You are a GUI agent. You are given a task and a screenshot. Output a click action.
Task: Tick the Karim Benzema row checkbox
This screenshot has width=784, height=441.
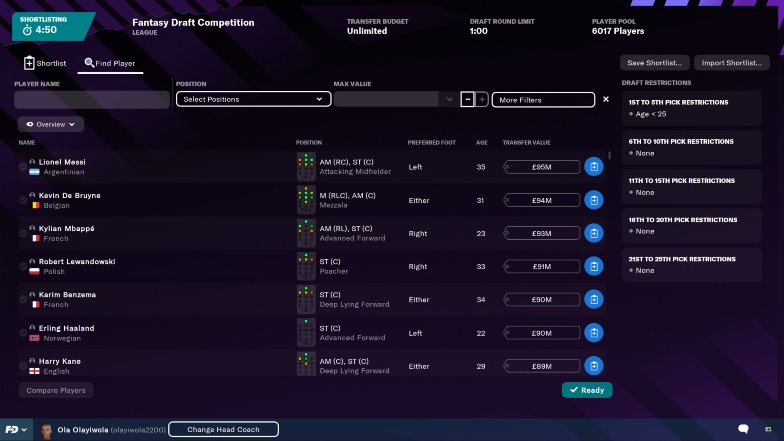coord(23,300)
